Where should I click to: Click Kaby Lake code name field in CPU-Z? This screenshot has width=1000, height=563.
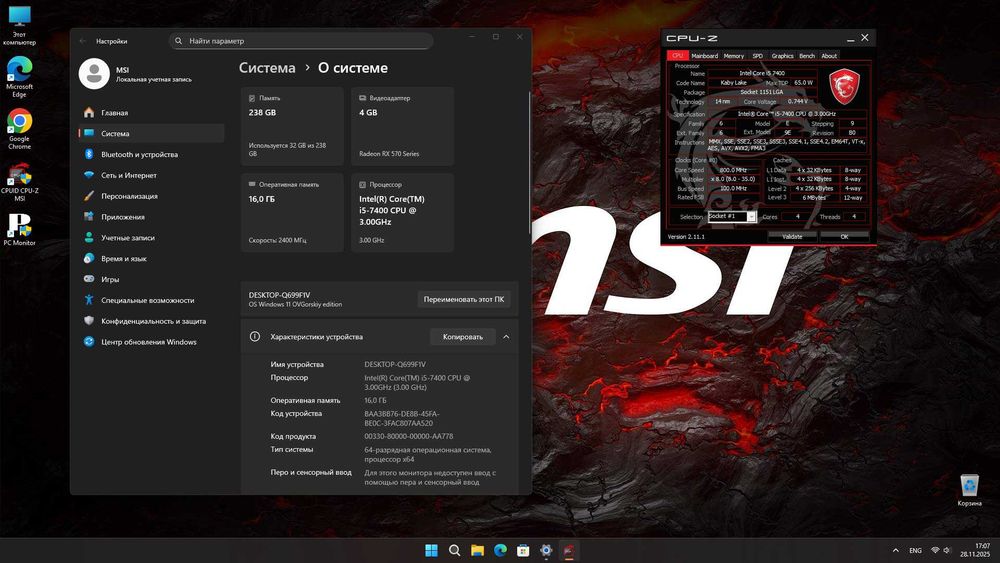(x=733, y=83)
